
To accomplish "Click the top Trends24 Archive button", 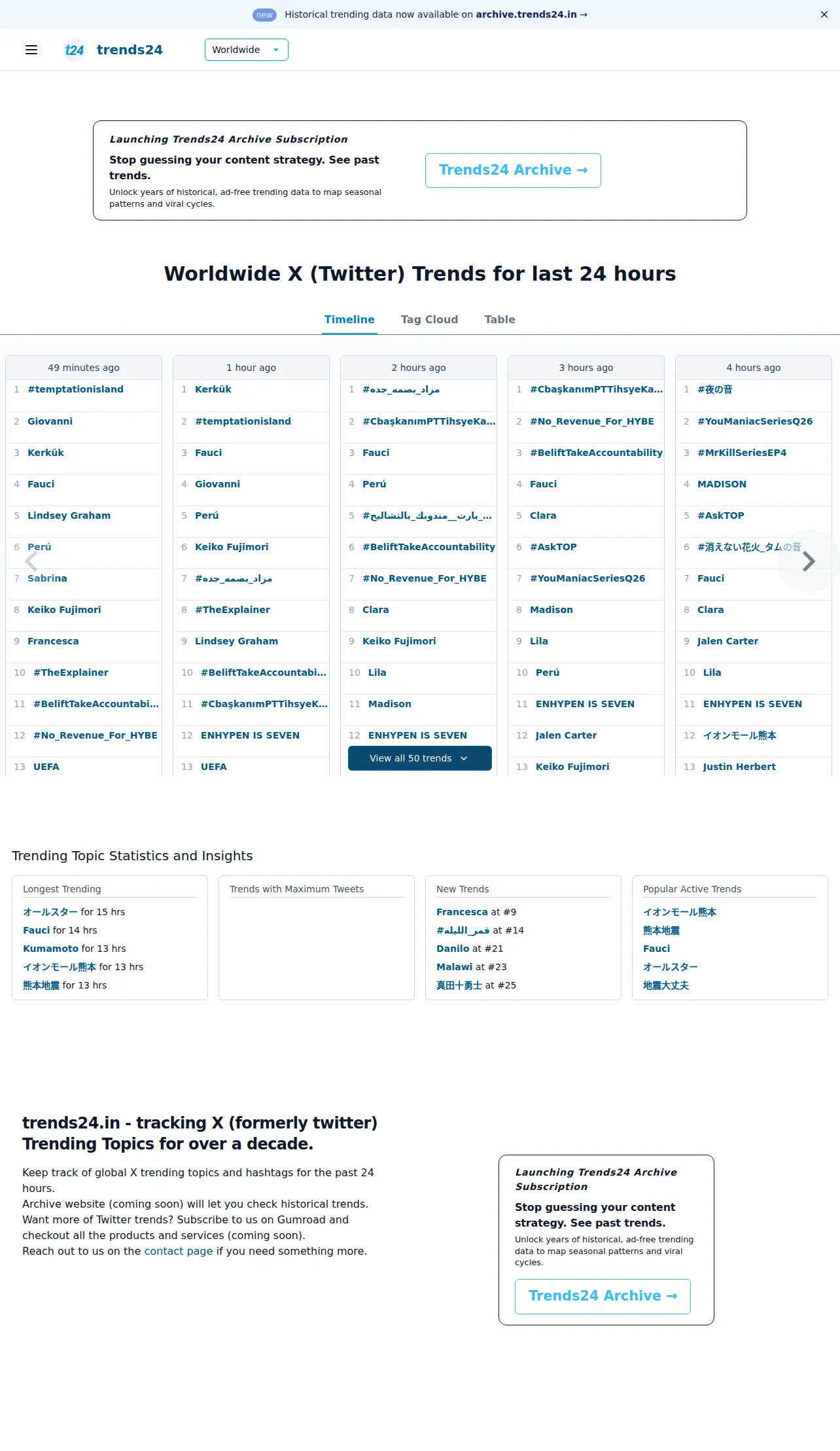I will (x=513, y=170).
